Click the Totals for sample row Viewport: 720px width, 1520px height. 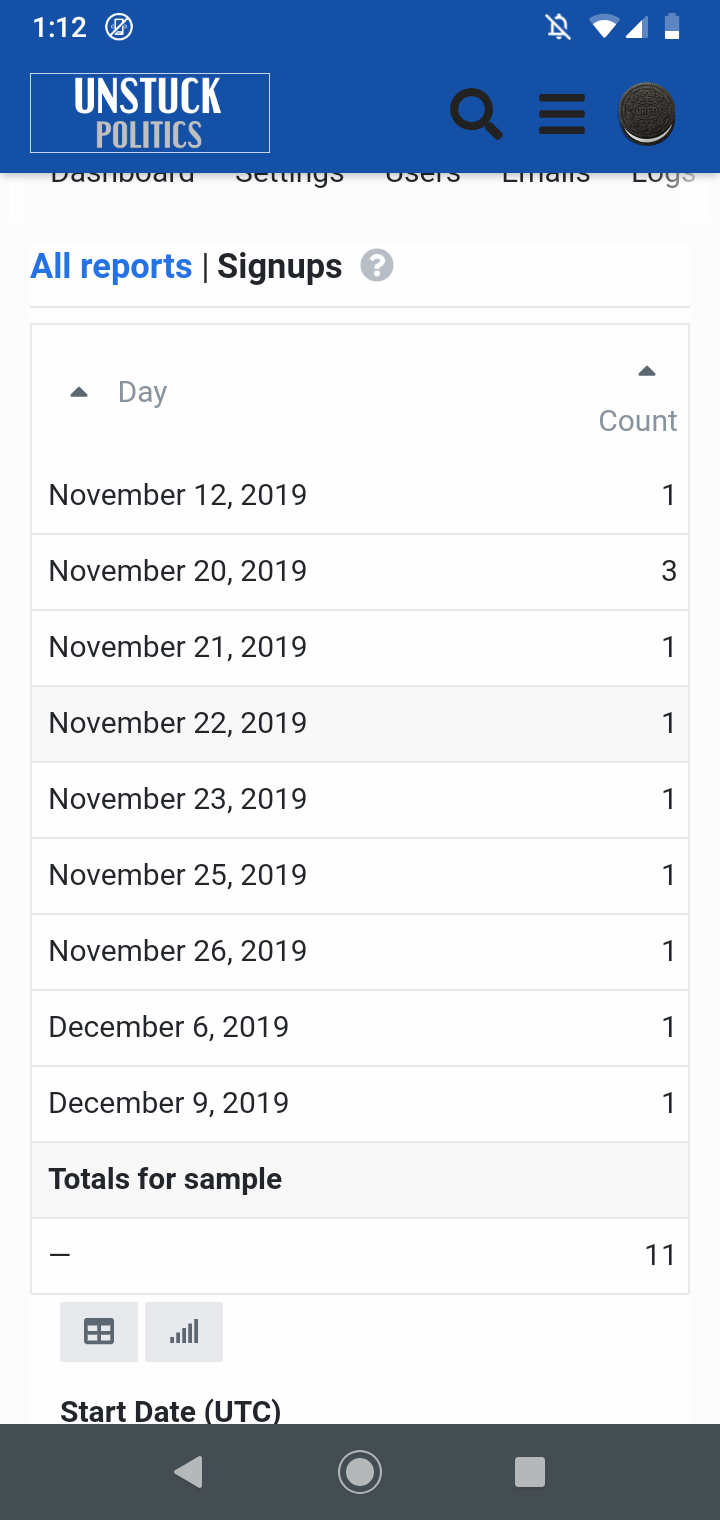[x=360, y=1180]
